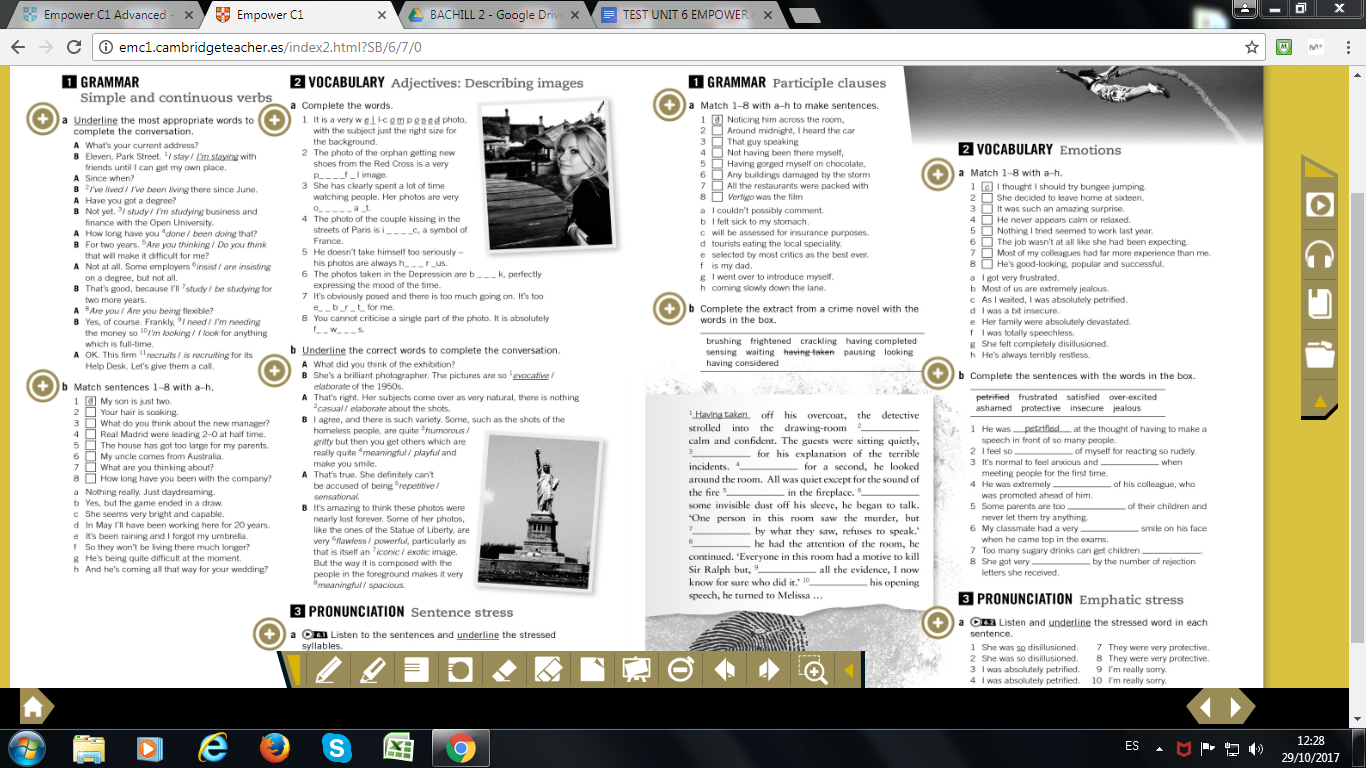The height and width of the screenshot is (768, 1366).
Task: Open the book contents panel
Action: (1320, 302)
